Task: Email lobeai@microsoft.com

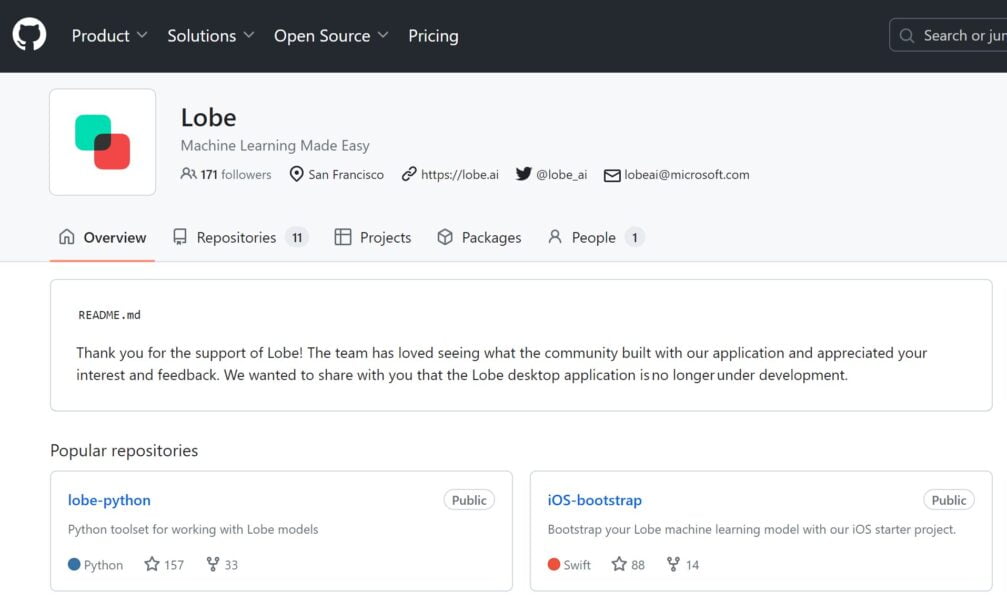Action: pos(687,175)
